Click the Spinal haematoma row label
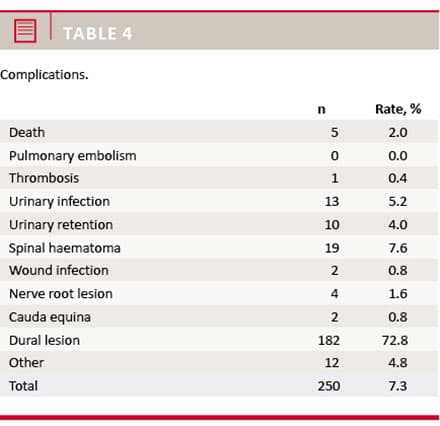This screenshot has width=440, height=426. pos(65,248)
